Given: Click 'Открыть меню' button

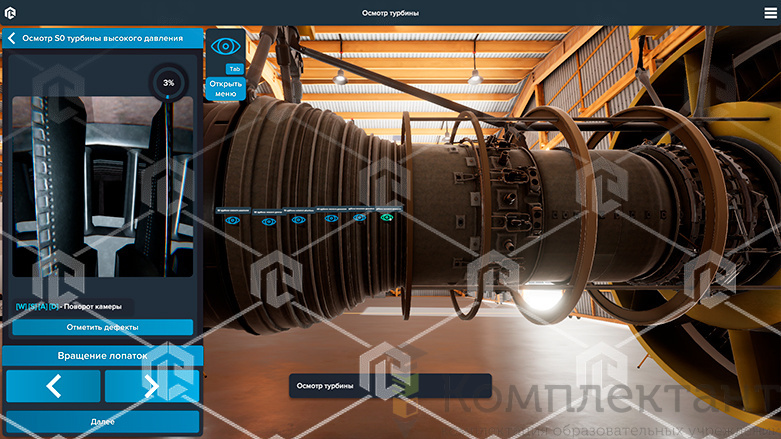Looking at the screenshot, I should [226, 87].
